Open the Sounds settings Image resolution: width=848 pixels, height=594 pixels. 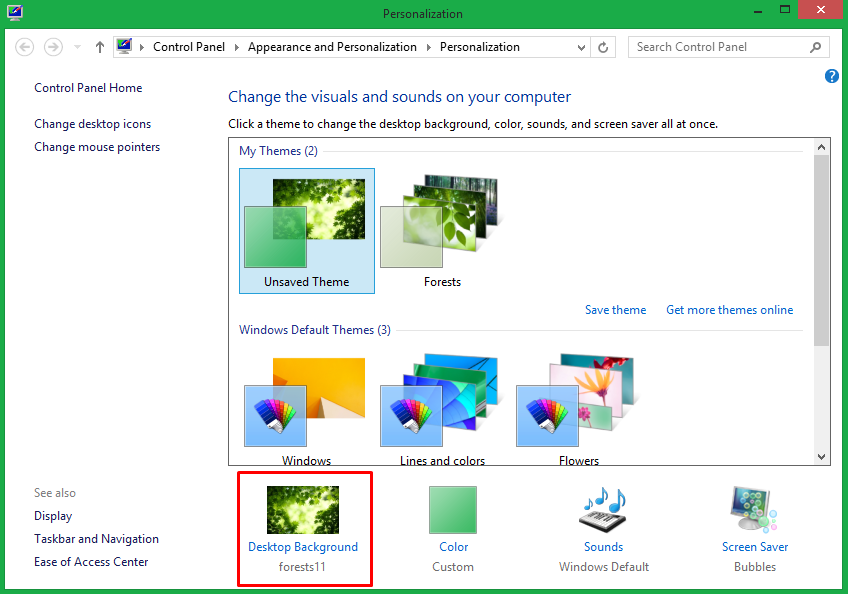(x=603, y=510)
